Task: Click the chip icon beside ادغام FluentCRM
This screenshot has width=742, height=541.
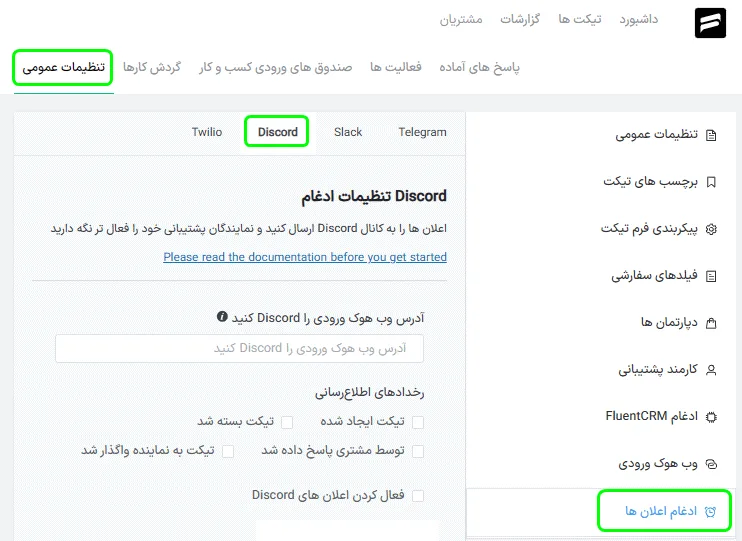Action: click(711, 417)
